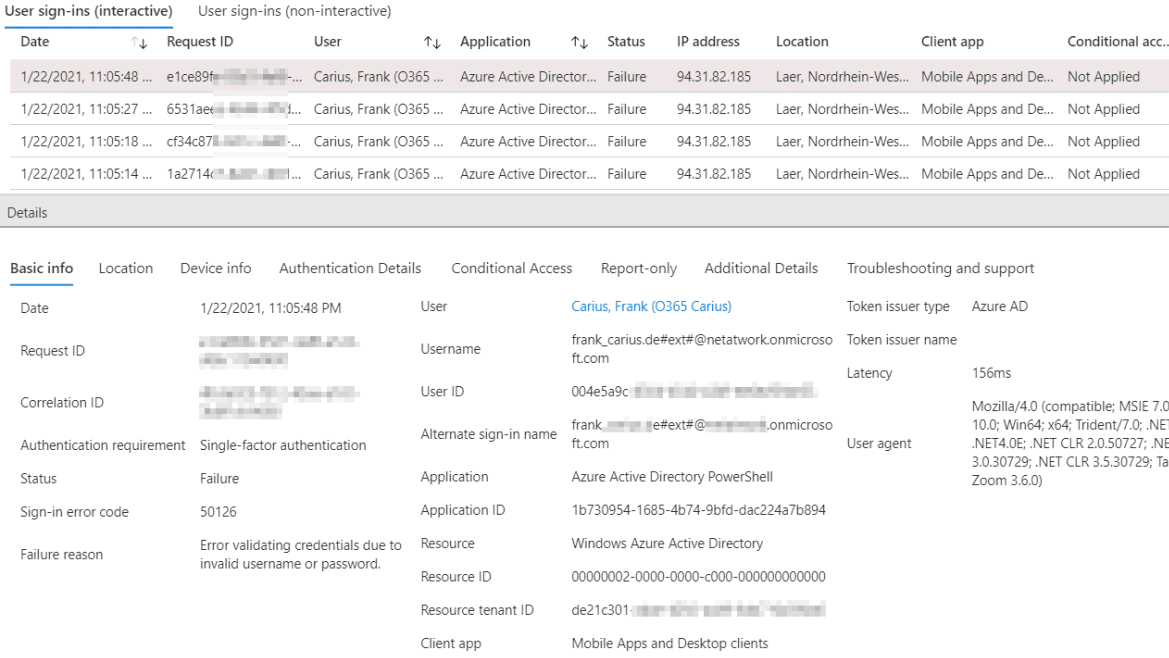Click the Location column header
This screenshot has width=1169, height=658.
(802, 42)
